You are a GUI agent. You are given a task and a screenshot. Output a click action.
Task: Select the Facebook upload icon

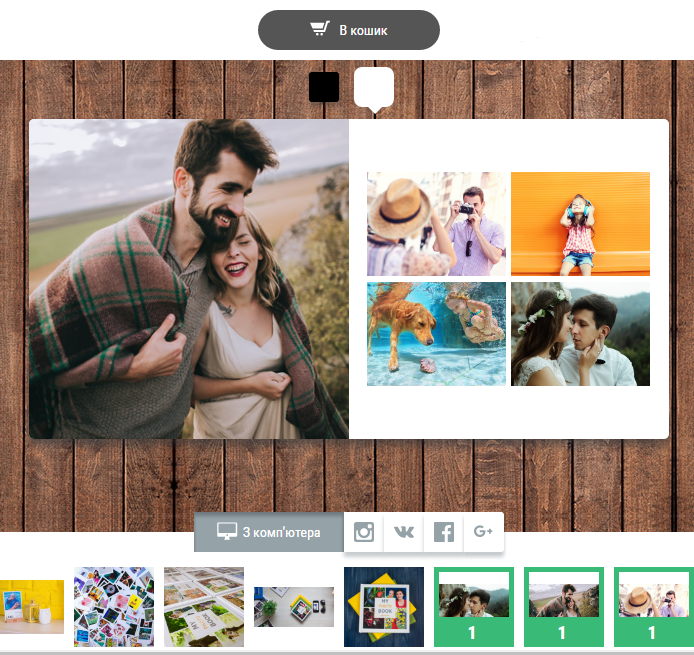[443, 532]
